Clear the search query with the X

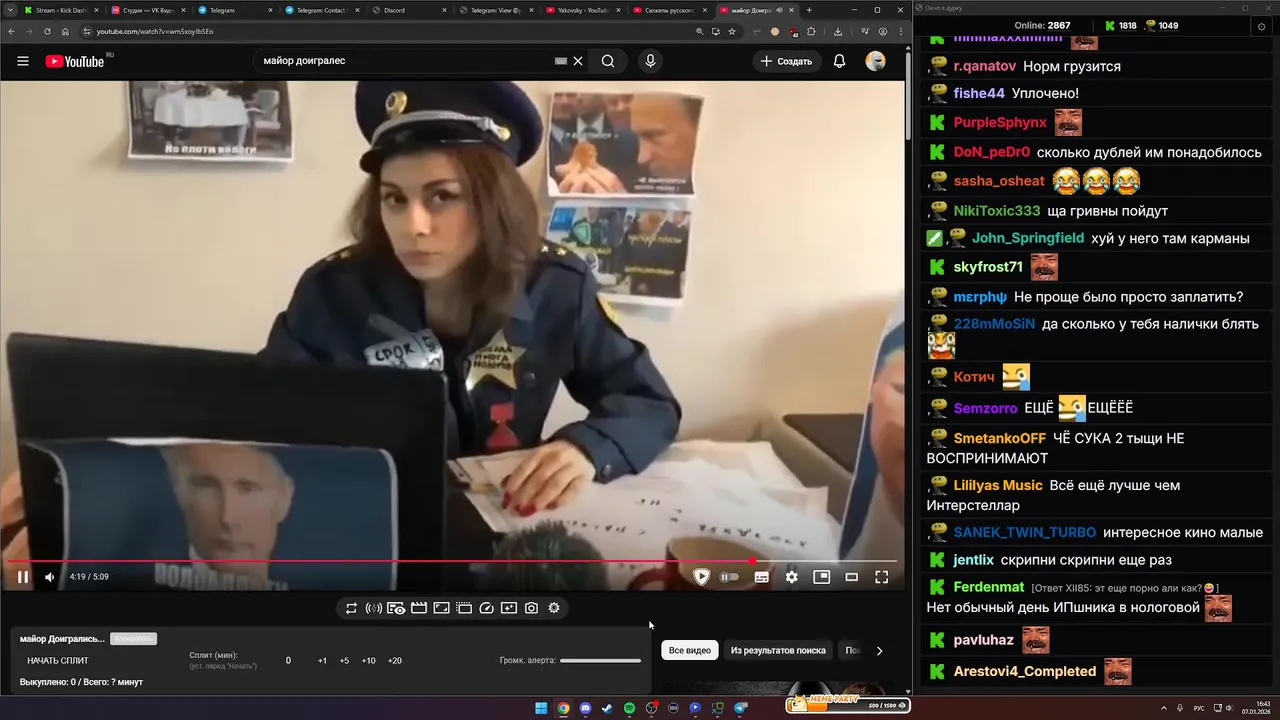[x=578, y=61]
